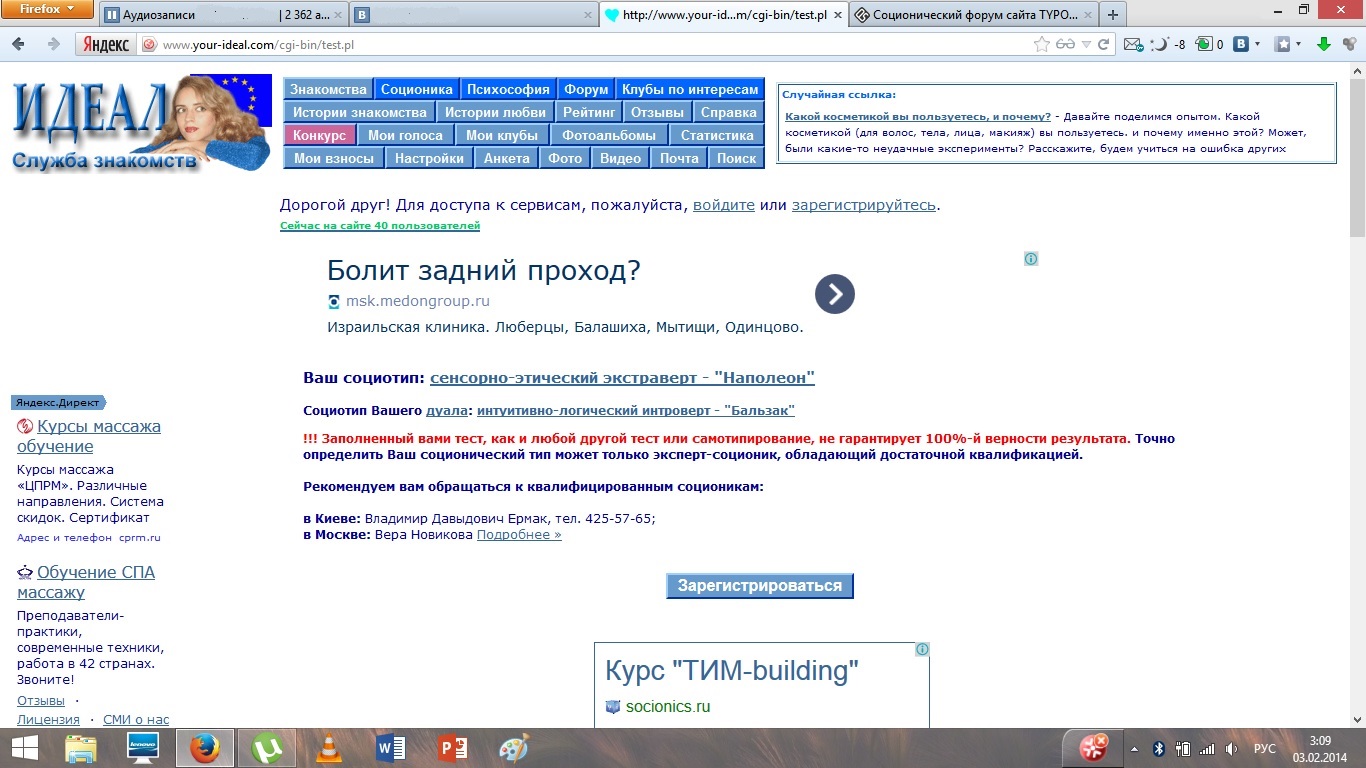Open the new tab plus button
Screen dimensions: 1366x768
tap(1112, 15)
